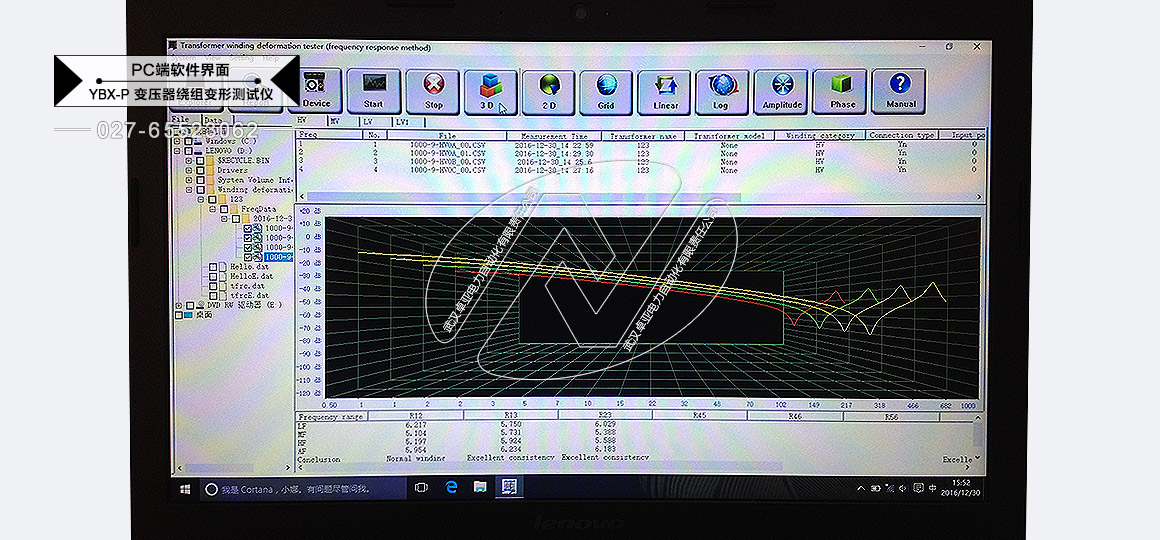Image resolution: width=1160 pixels, height=540 pixels.
Task: Check the $RECYCLE.BIN folder checkbox
Action: (x=200, y=161)
